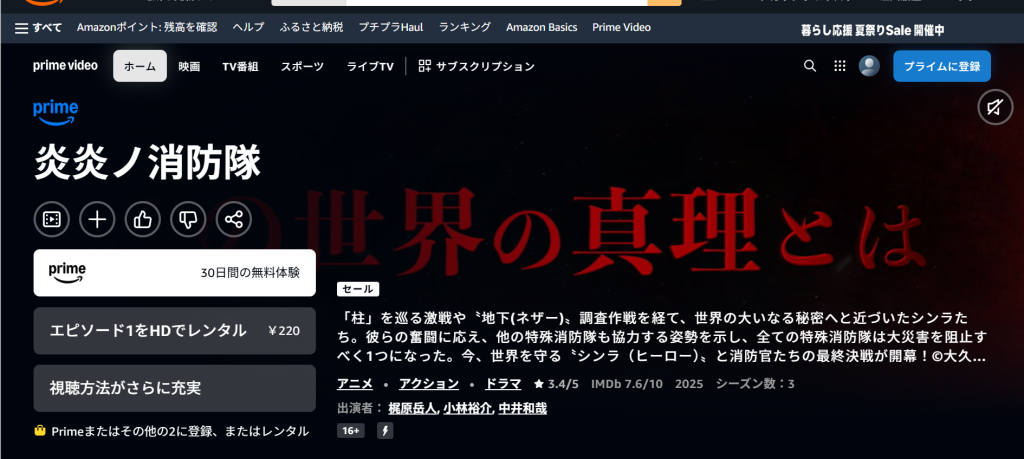This screenshot has width=1024, height=459.
Task: Select the ホーム tab
Action: [140, 66]
